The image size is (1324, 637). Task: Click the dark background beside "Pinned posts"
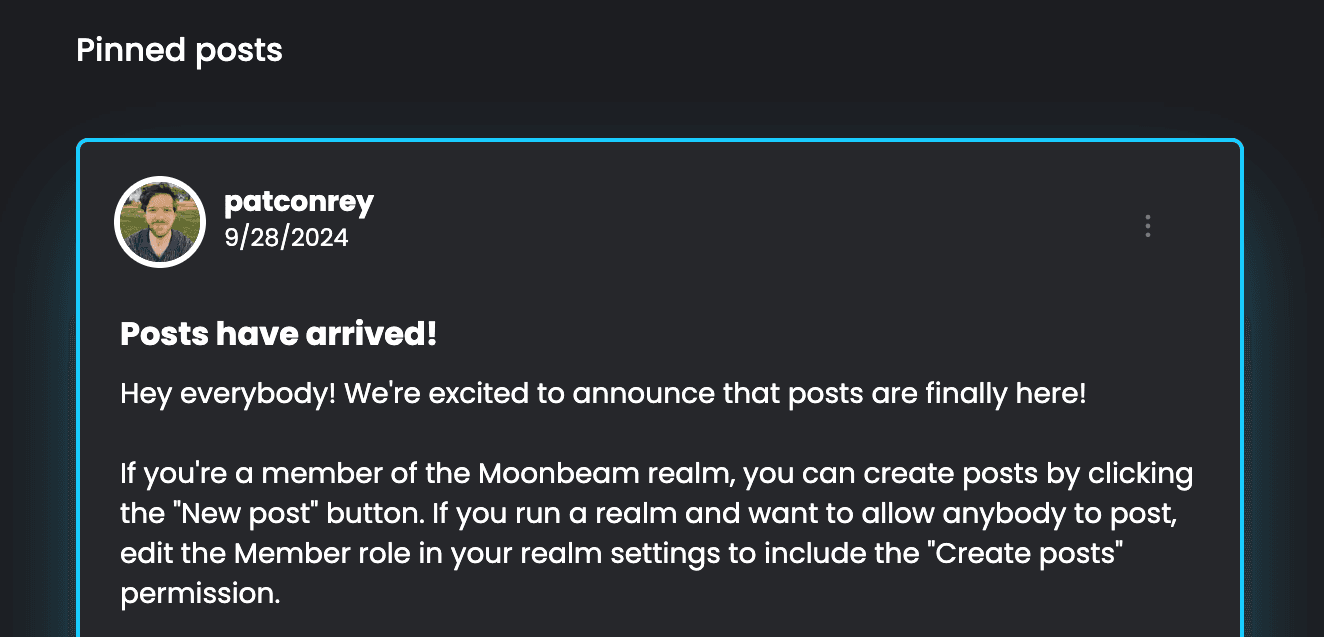point(760,49)
